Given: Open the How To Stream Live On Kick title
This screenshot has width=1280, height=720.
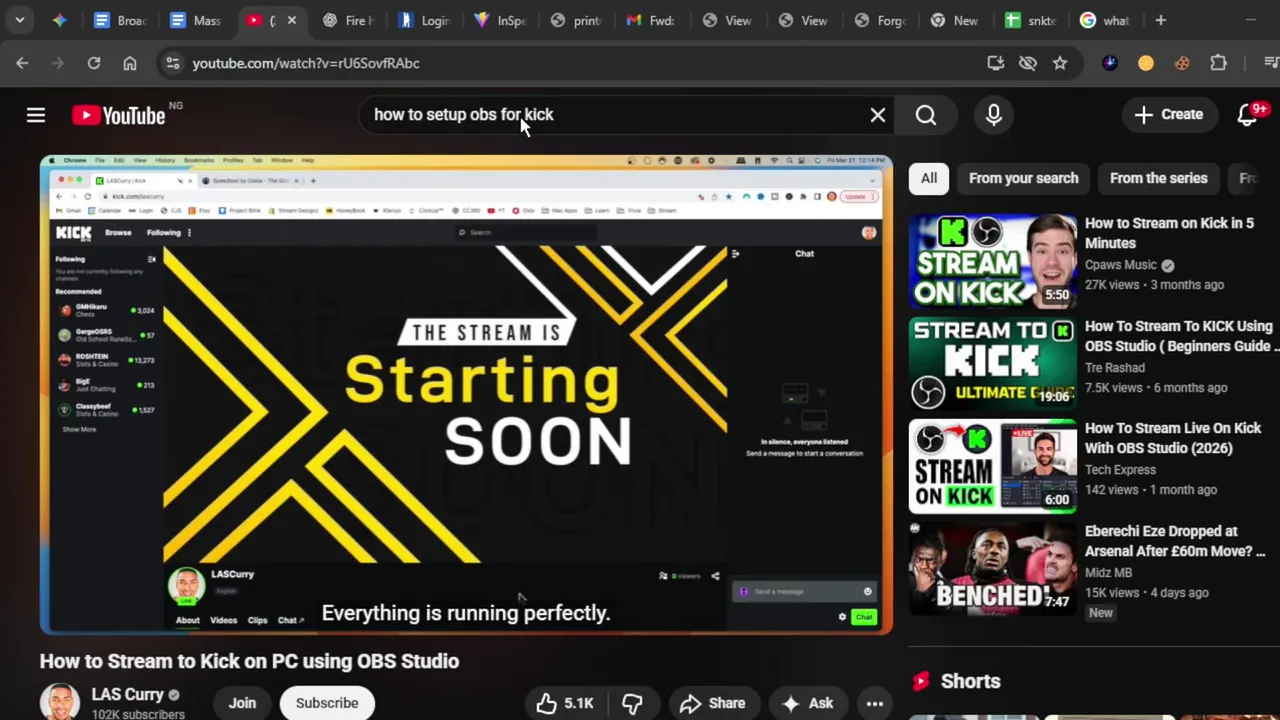Looking at the screenshot, I should pos(1173,438).
